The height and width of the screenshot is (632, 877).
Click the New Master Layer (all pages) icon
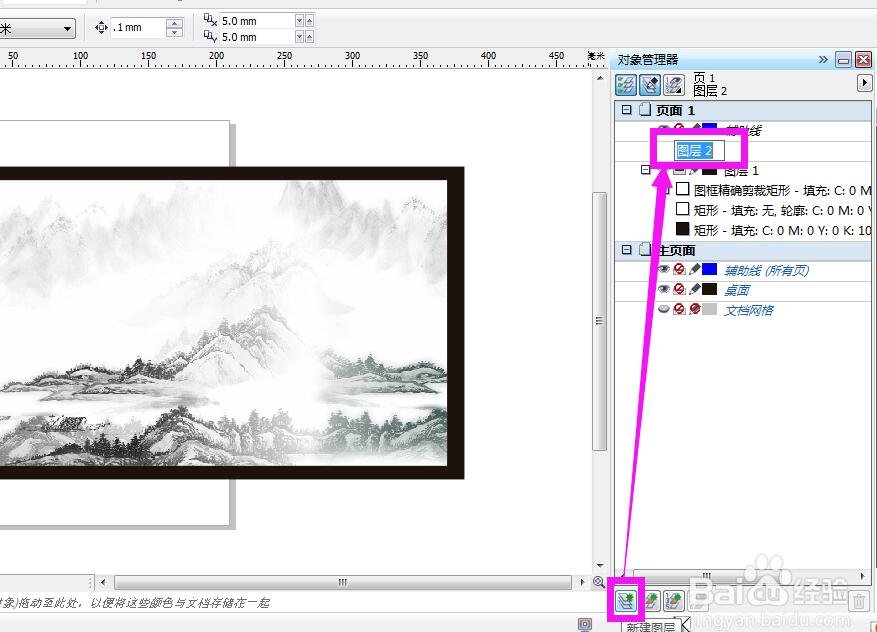tap(651, 600)
